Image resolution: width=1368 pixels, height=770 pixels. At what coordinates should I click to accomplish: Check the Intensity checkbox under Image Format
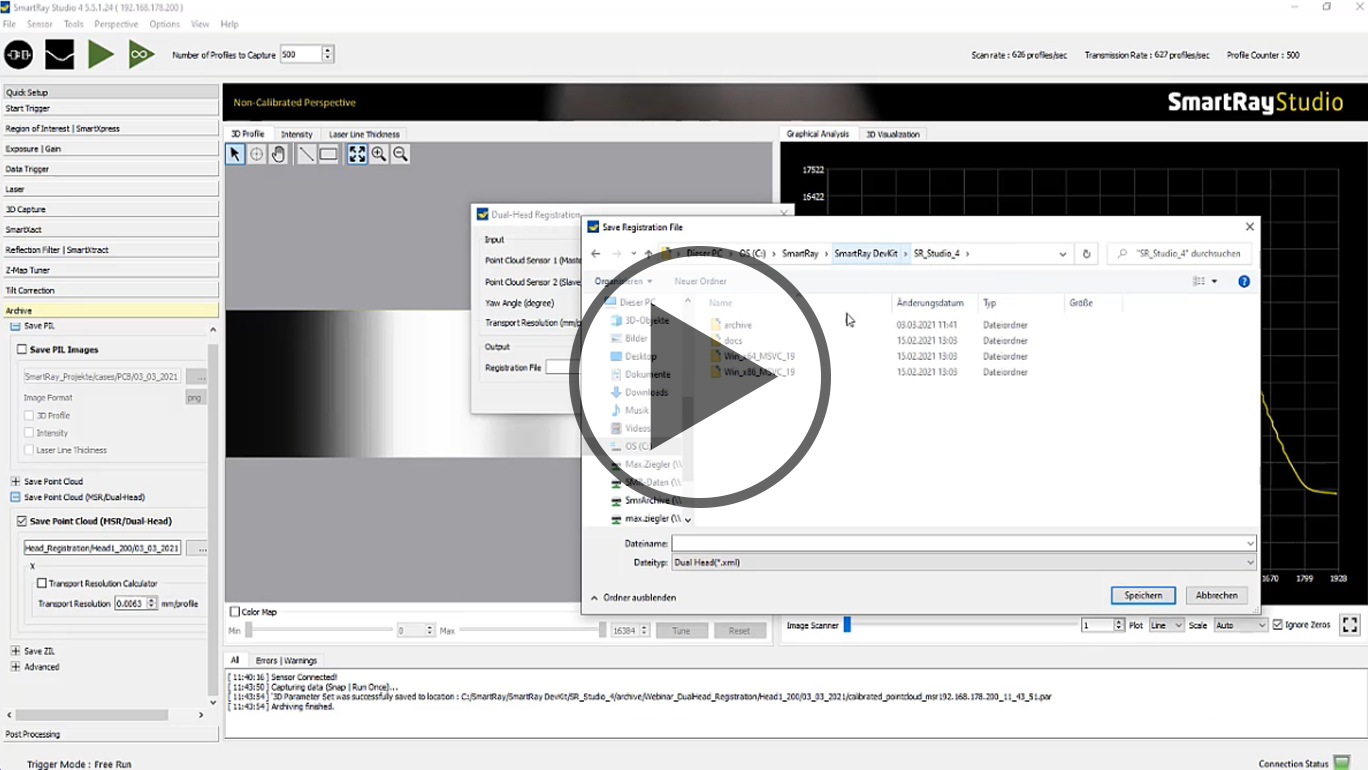click(x=29, y=433)
